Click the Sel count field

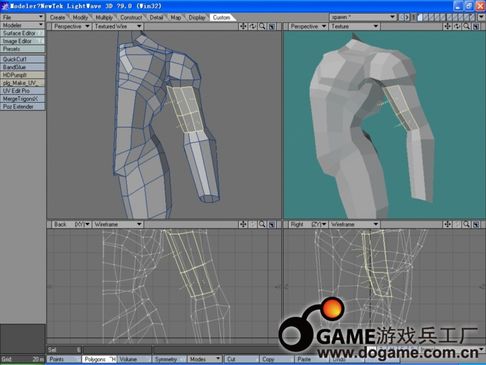tap(64, 350)
